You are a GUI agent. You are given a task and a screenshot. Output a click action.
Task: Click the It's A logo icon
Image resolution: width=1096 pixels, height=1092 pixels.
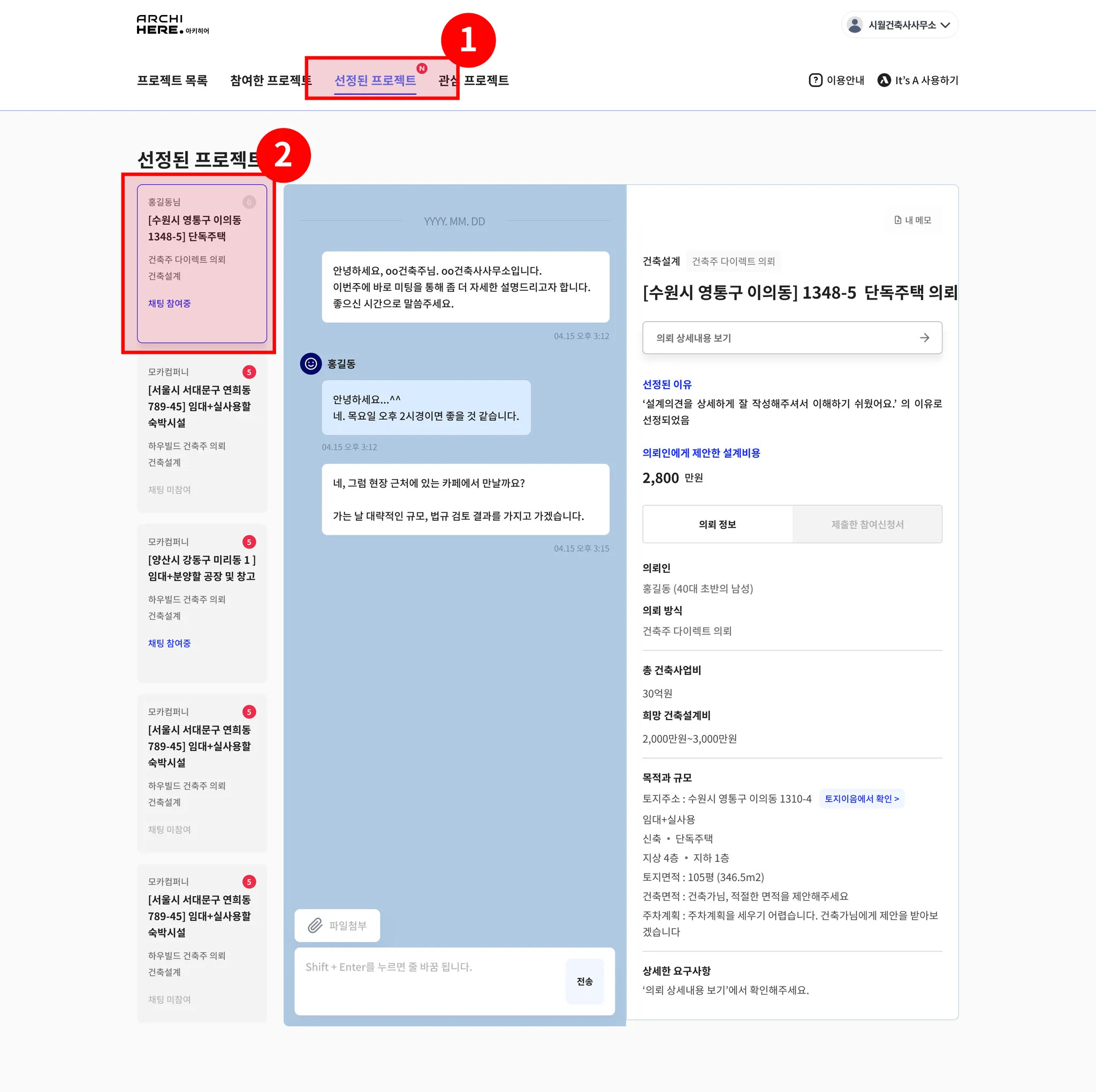click(884, 80)
